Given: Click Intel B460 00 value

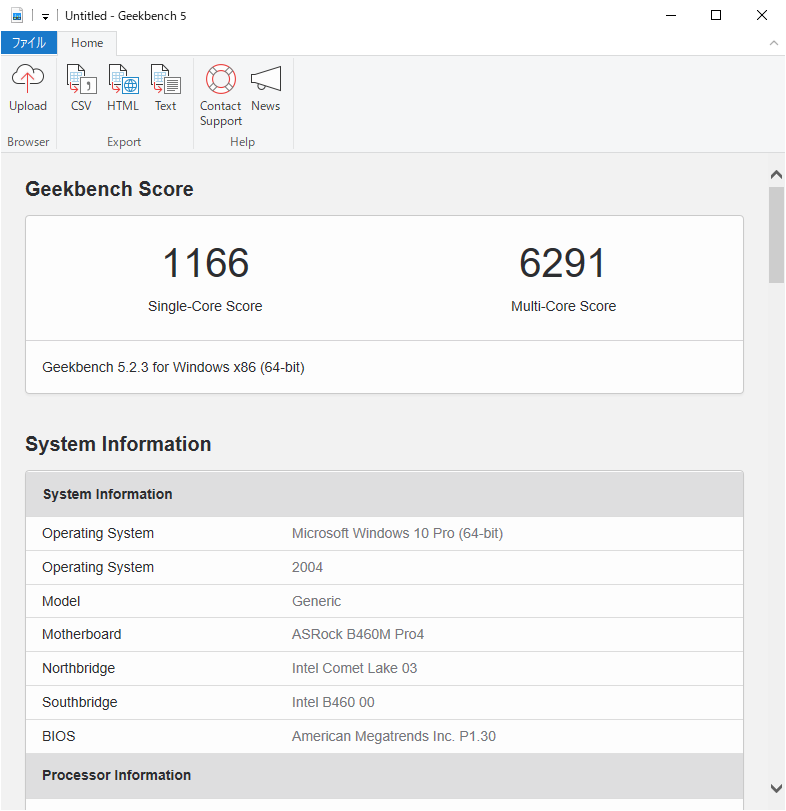Looking at the screenshot, I should point(333,702).
